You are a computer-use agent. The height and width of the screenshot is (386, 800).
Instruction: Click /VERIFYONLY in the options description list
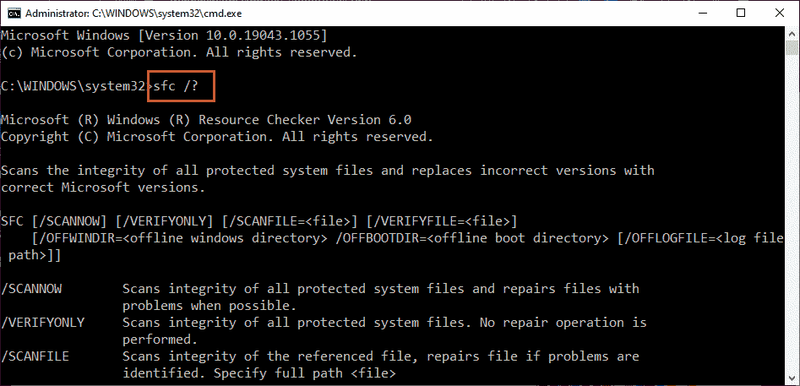coord(42,323)
